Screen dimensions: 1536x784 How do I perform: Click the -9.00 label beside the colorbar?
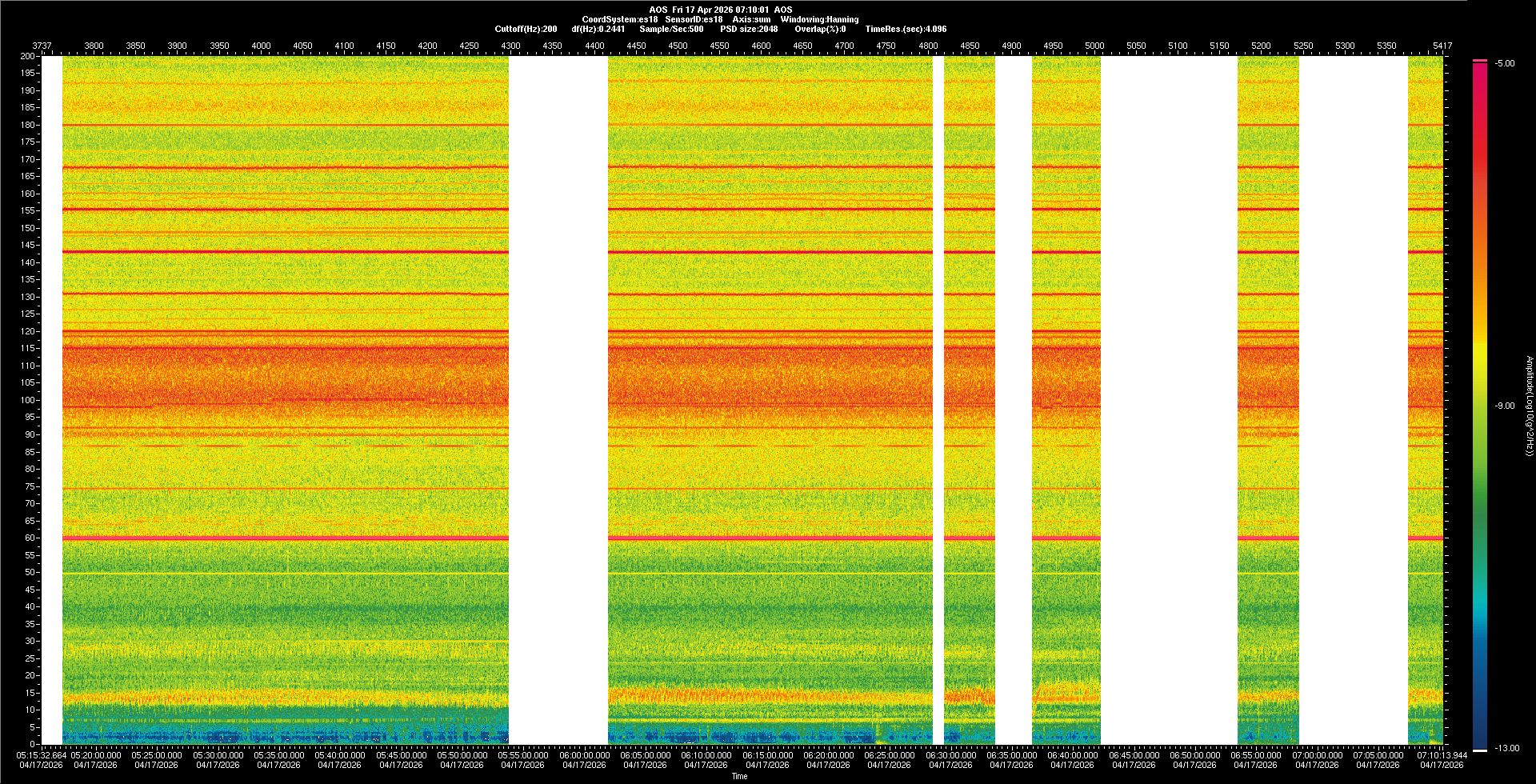pos(1504,406)
